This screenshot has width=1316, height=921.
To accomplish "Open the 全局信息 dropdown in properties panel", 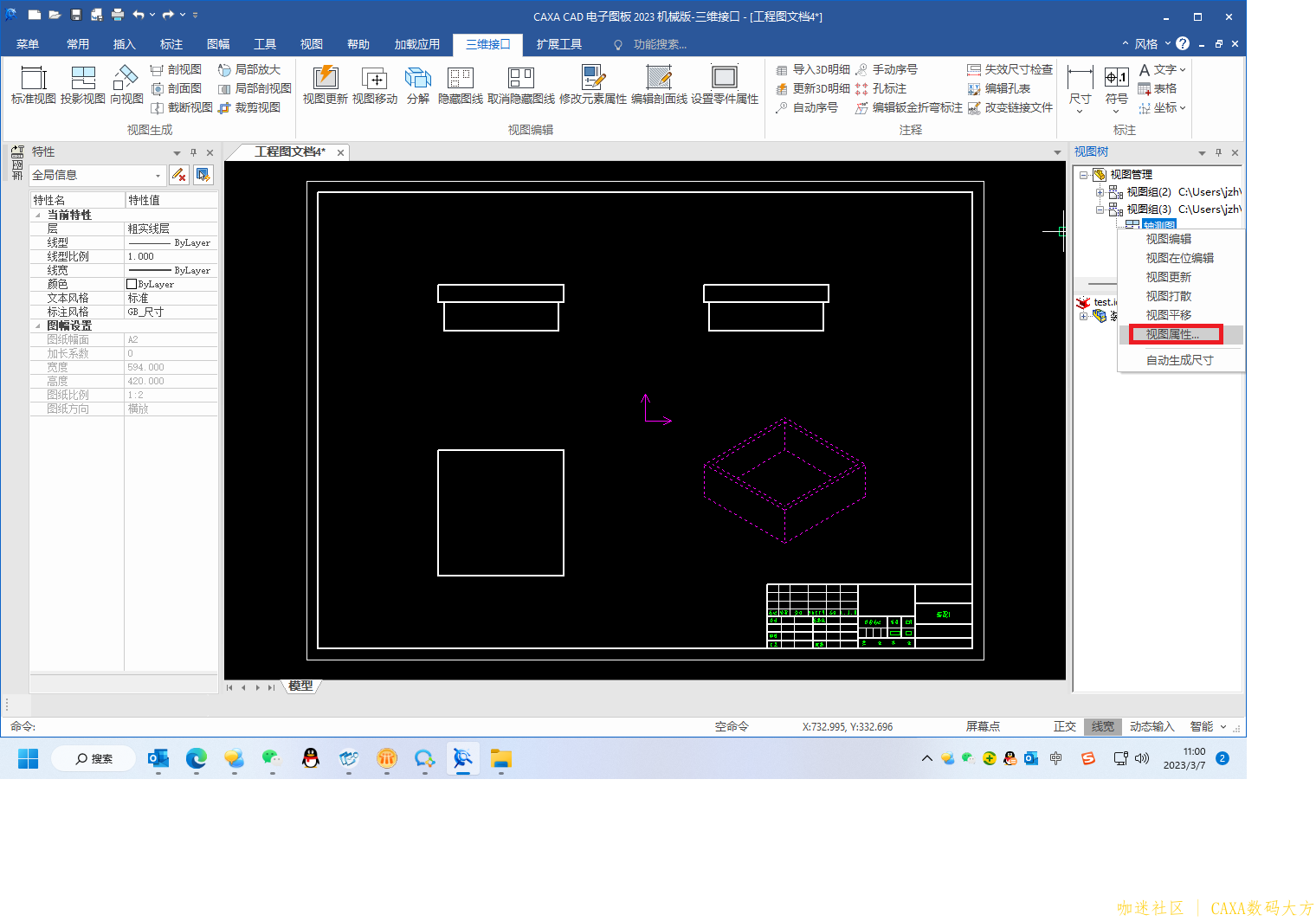I will coord(96,175).
